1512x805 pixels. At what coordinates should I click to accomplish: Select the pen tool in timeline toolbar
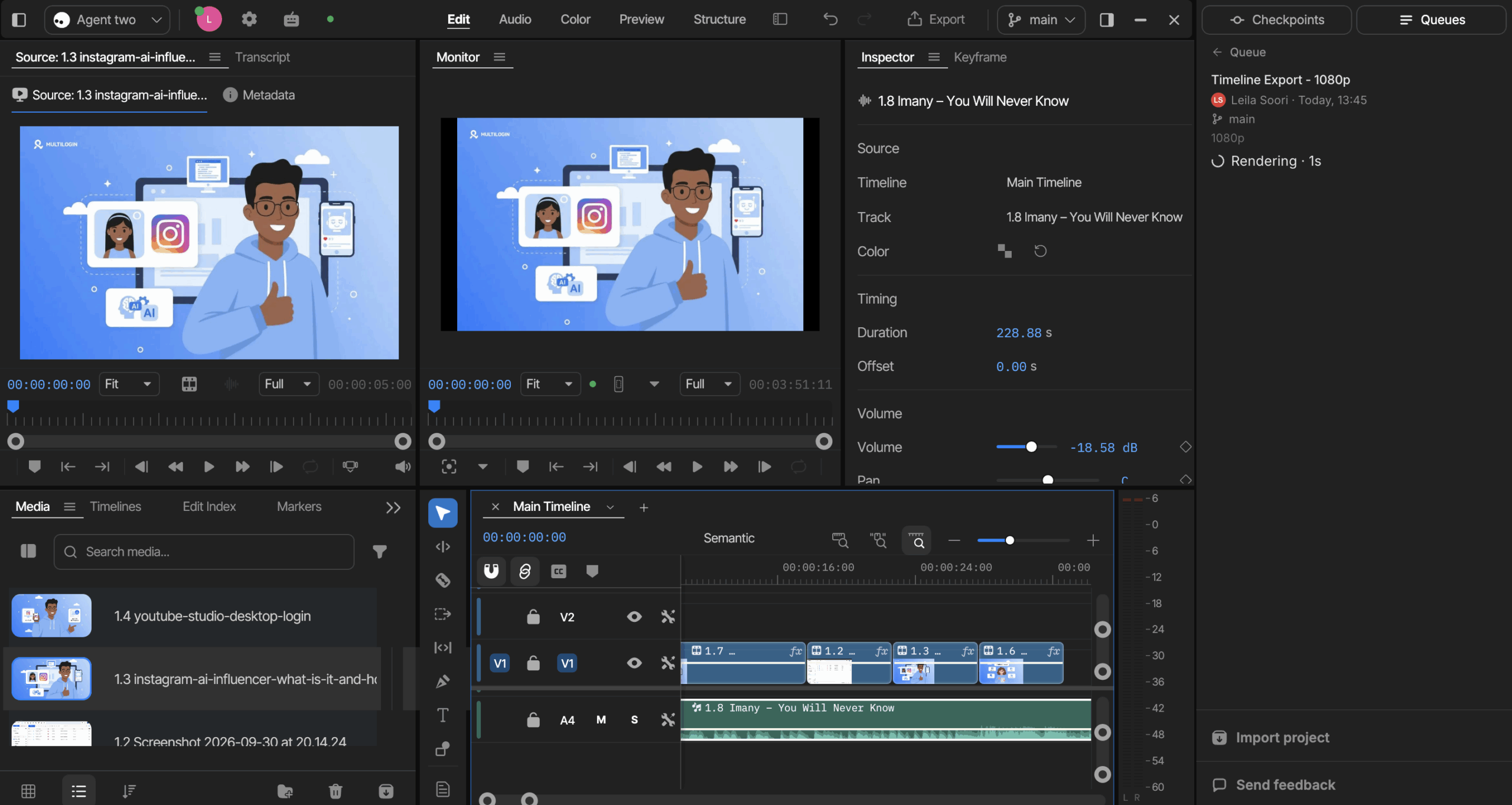442,681
